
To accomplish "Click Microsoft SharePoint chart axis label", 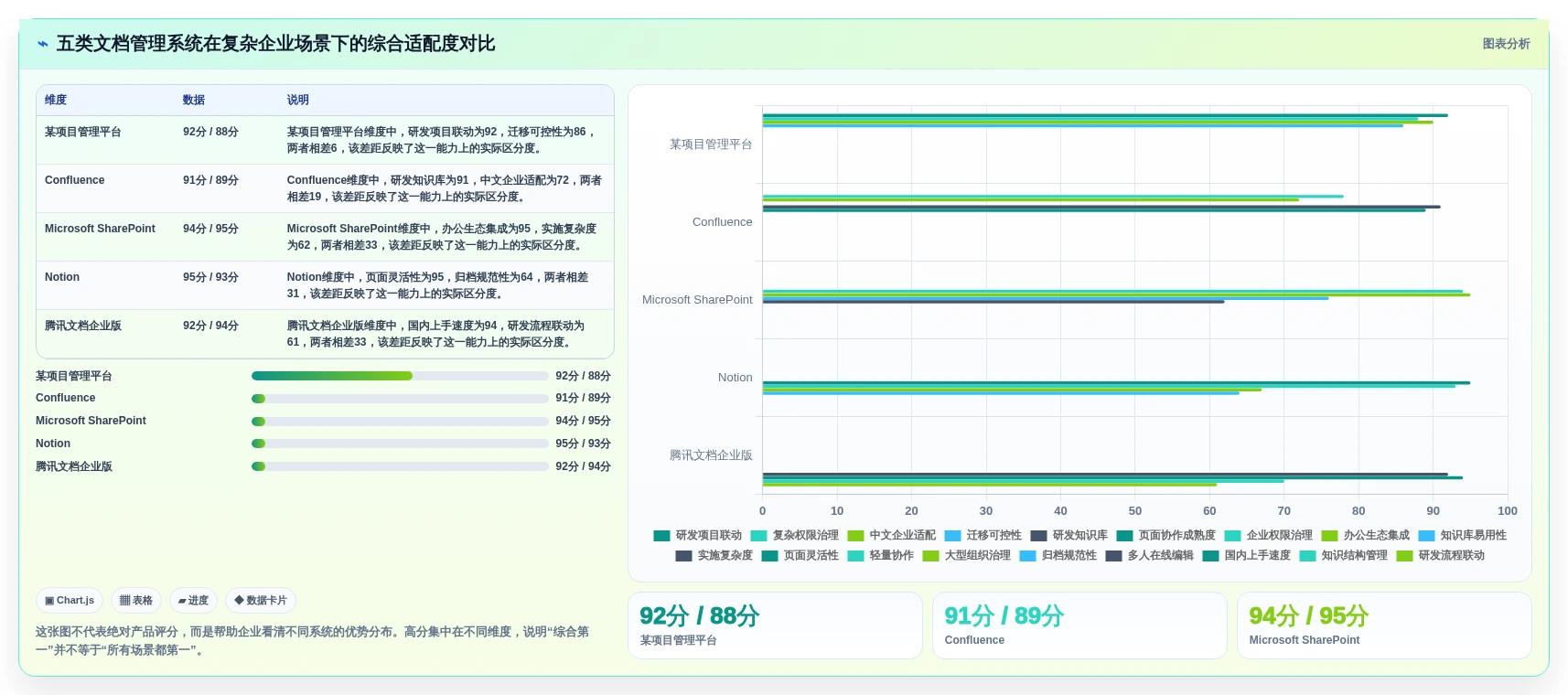I will click(x=697, y=300).
